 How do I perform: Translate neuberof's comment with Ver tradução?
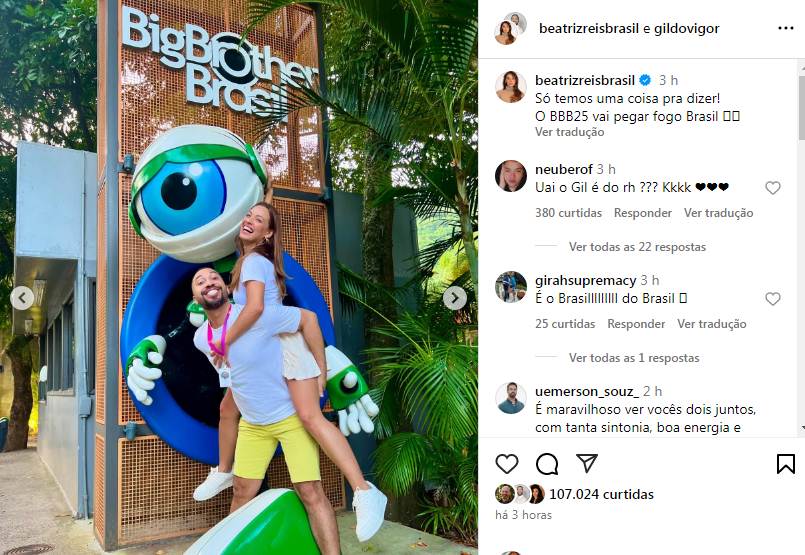coord(718,213)
